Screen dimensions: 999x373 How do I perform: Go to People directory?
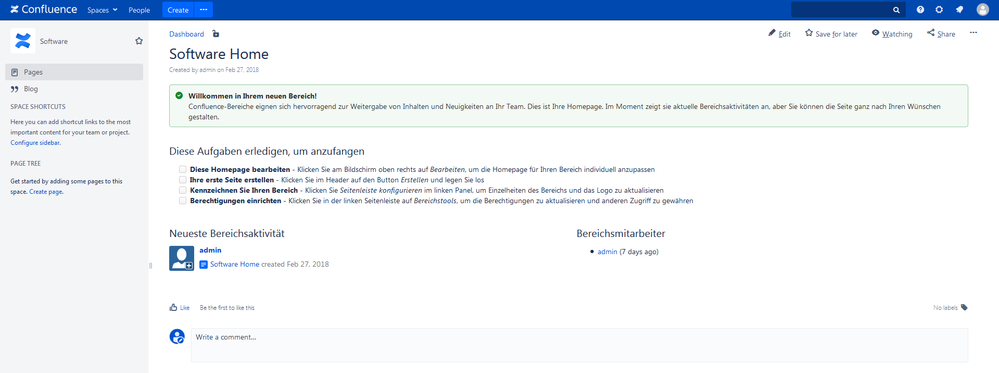tap(139, 10)
